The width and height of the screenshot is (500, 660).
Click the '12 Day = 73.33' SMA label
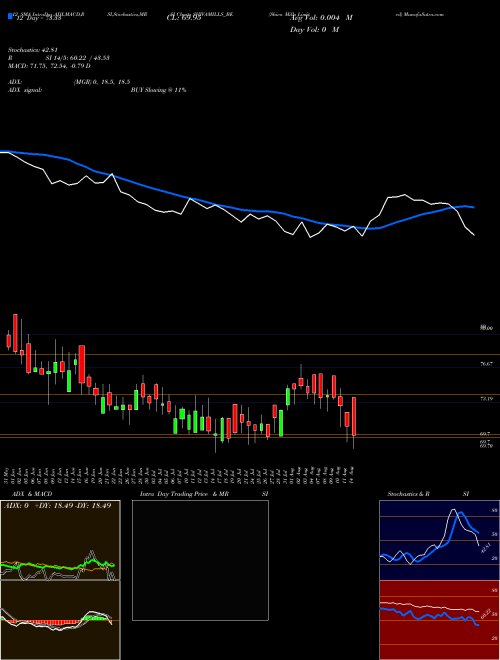(x=37, y=18)
